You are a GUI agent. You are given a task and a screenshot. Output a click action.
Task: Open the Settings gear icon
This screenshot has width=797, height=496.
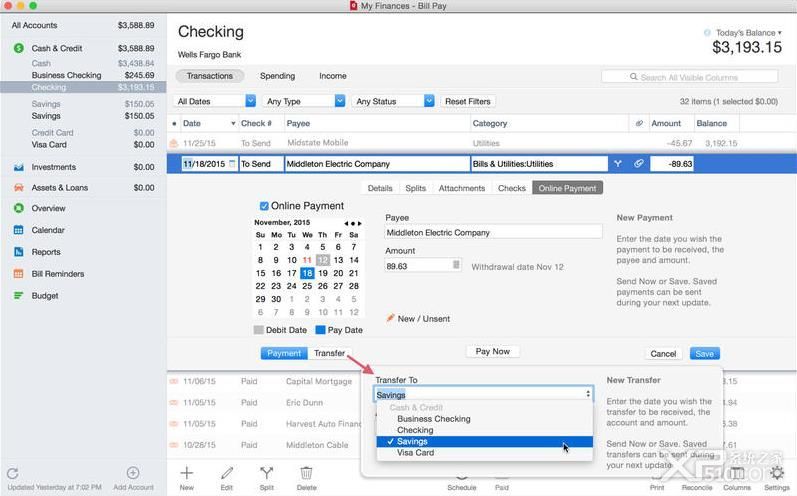[x=777, y=473]
